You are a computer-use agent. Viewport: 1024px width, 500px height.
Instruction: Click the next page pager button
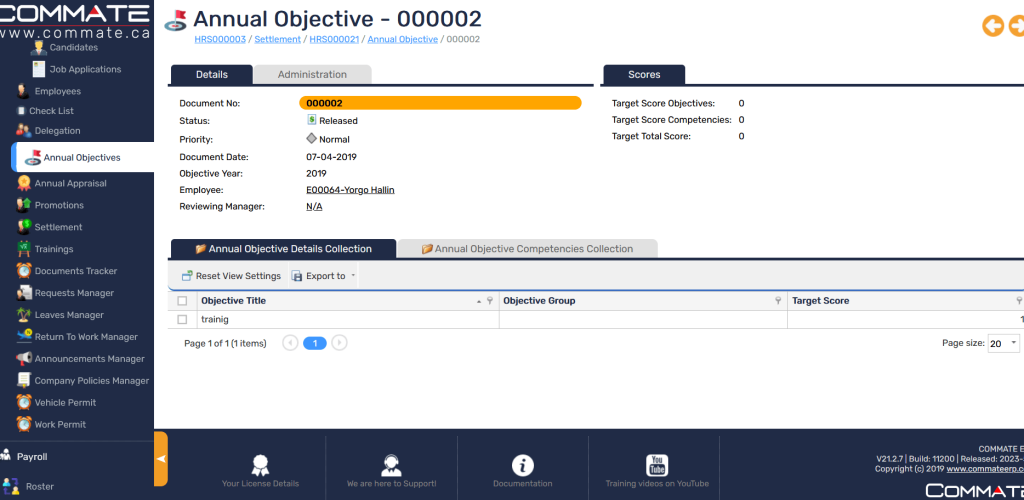pos(339,343)
